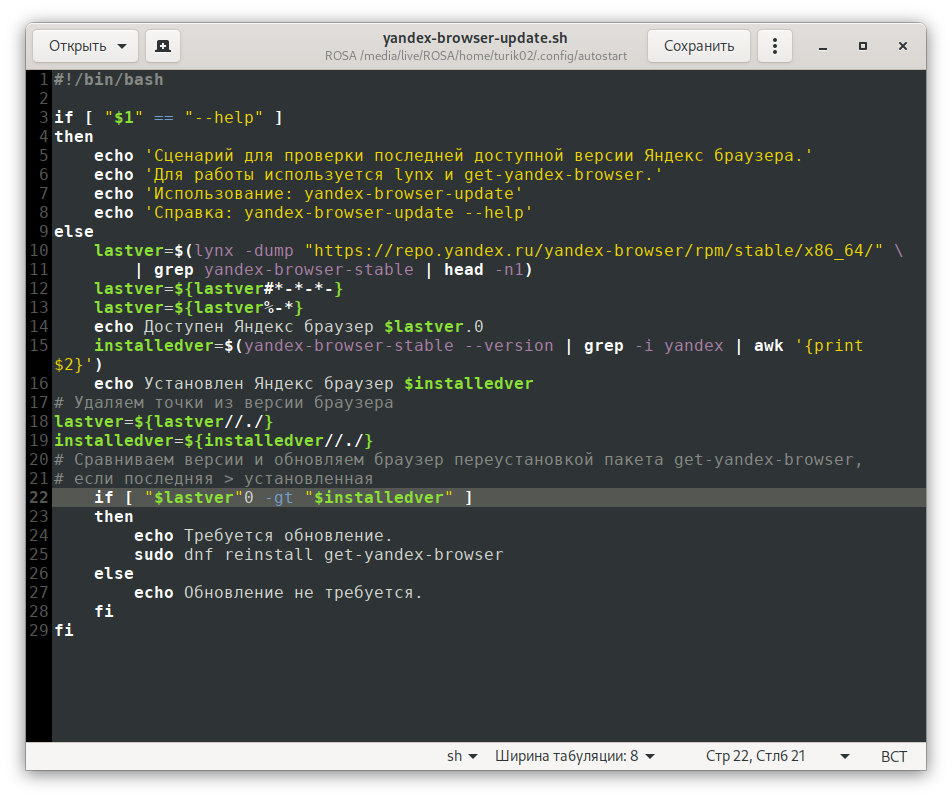Click the 'Сценарий для проверки' echo line
The width and height of the screenshot is (952, 799).
[453, 155]
